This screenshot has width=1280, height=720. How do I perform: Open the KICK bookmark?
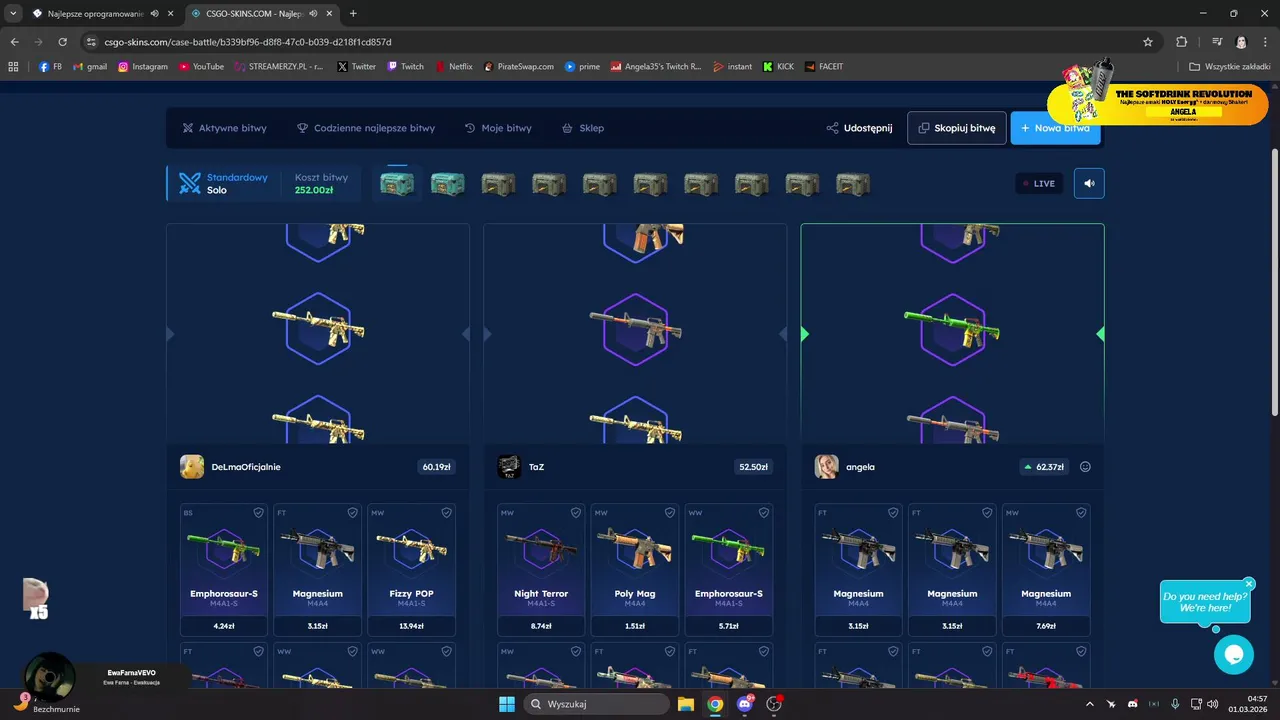point(778,66)
